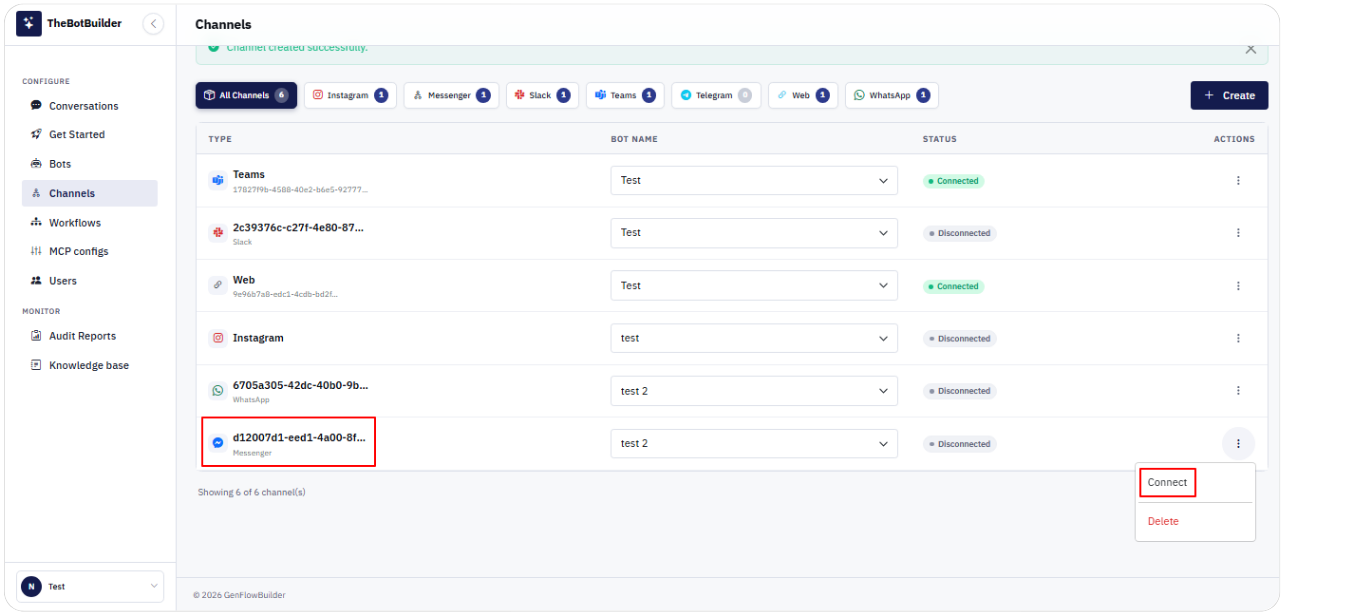
Task: Click the Showing 6 of 6 channel(s) text
Action: pos(251,492)
